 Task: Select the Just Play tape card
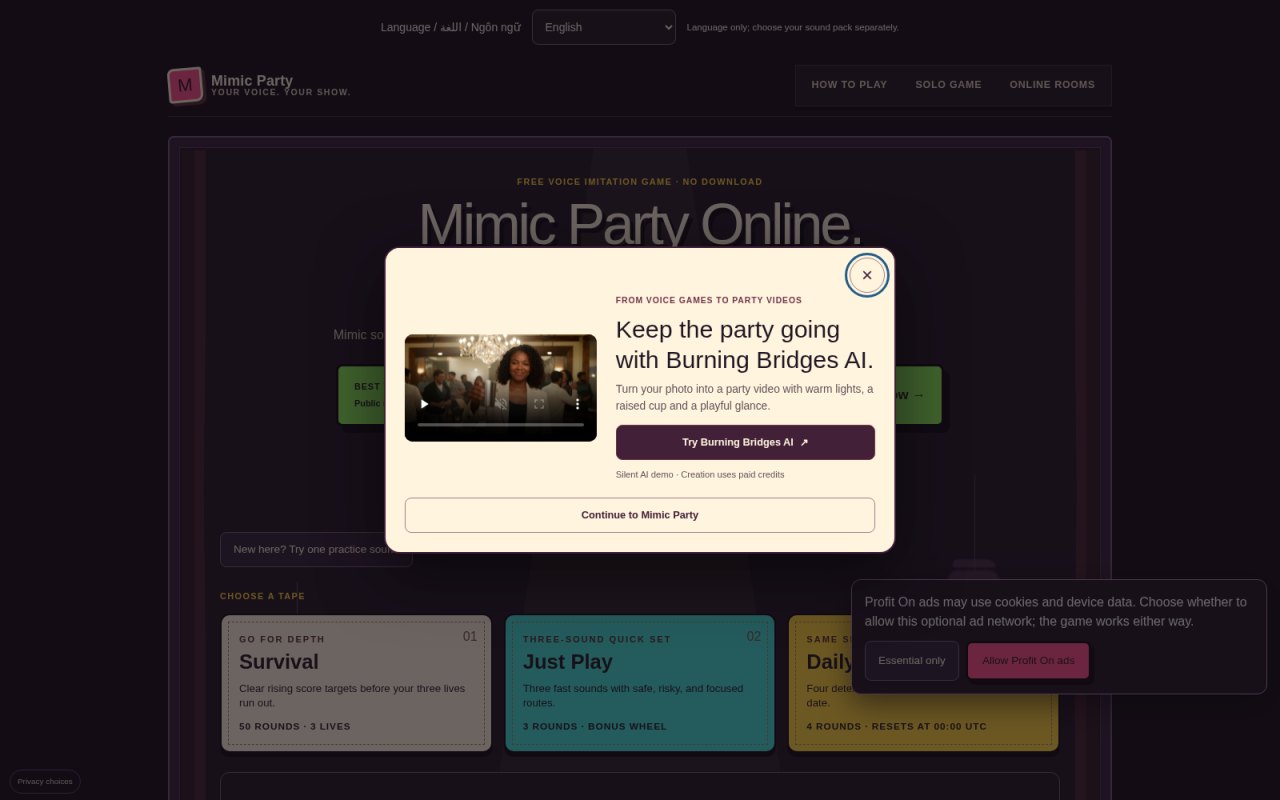(x=640, y=683)
